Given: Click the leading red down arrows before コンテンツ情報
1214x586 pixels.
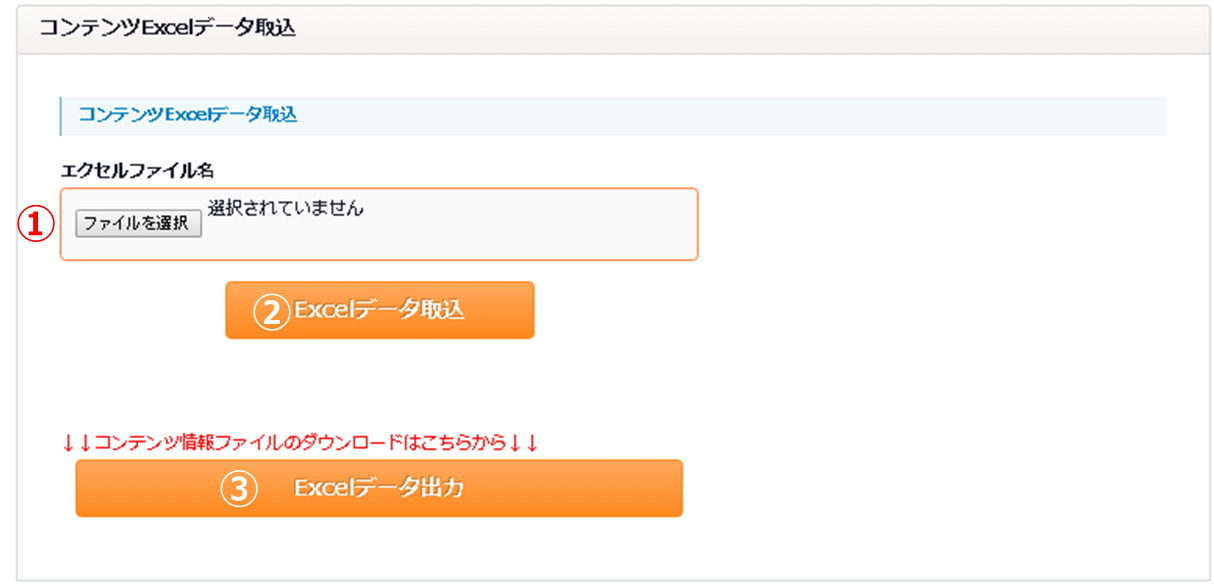Looking at the screenshot, I should point(77,442).
